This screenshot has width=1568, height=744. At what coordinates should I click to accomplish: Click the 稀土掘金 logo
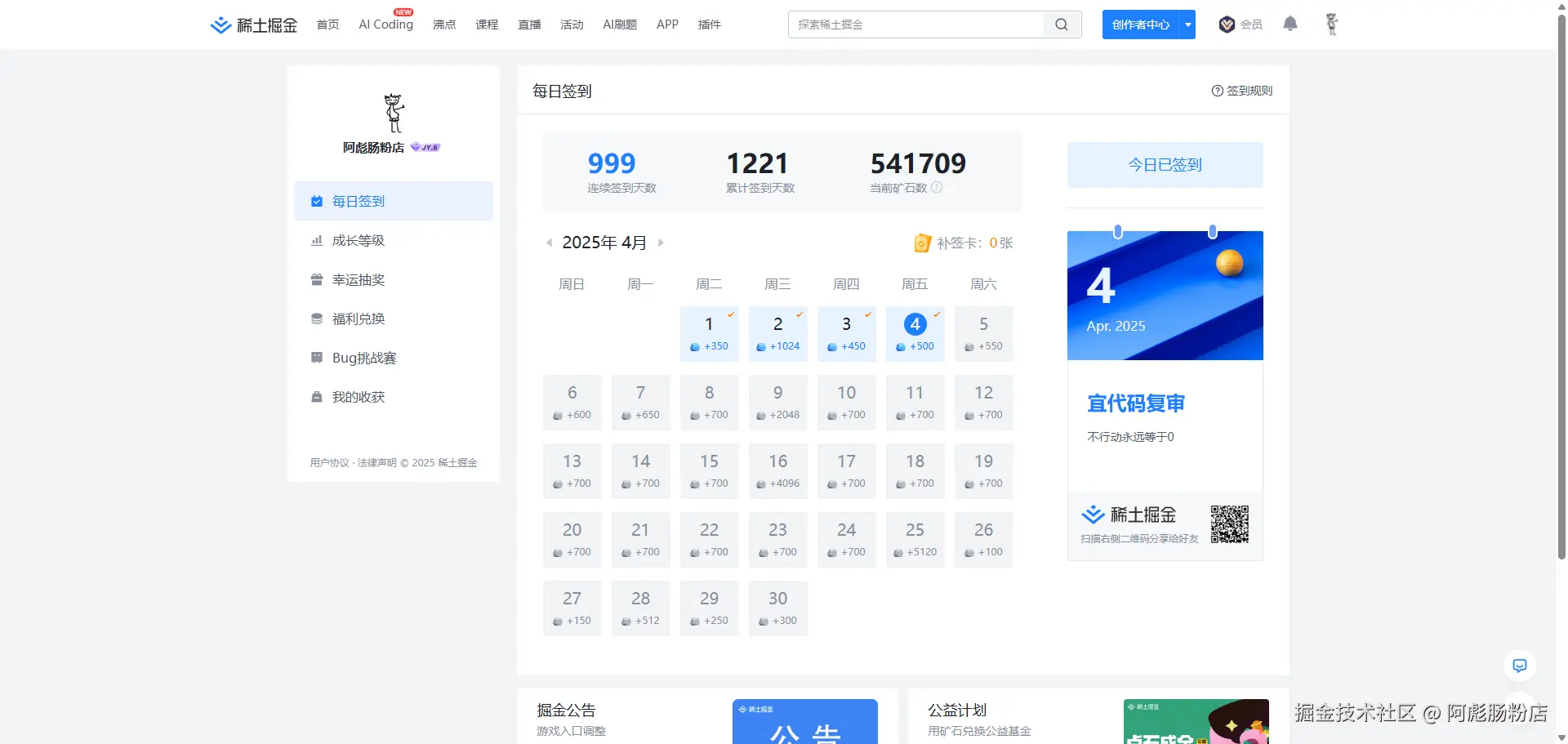click(x=253, y=25)
